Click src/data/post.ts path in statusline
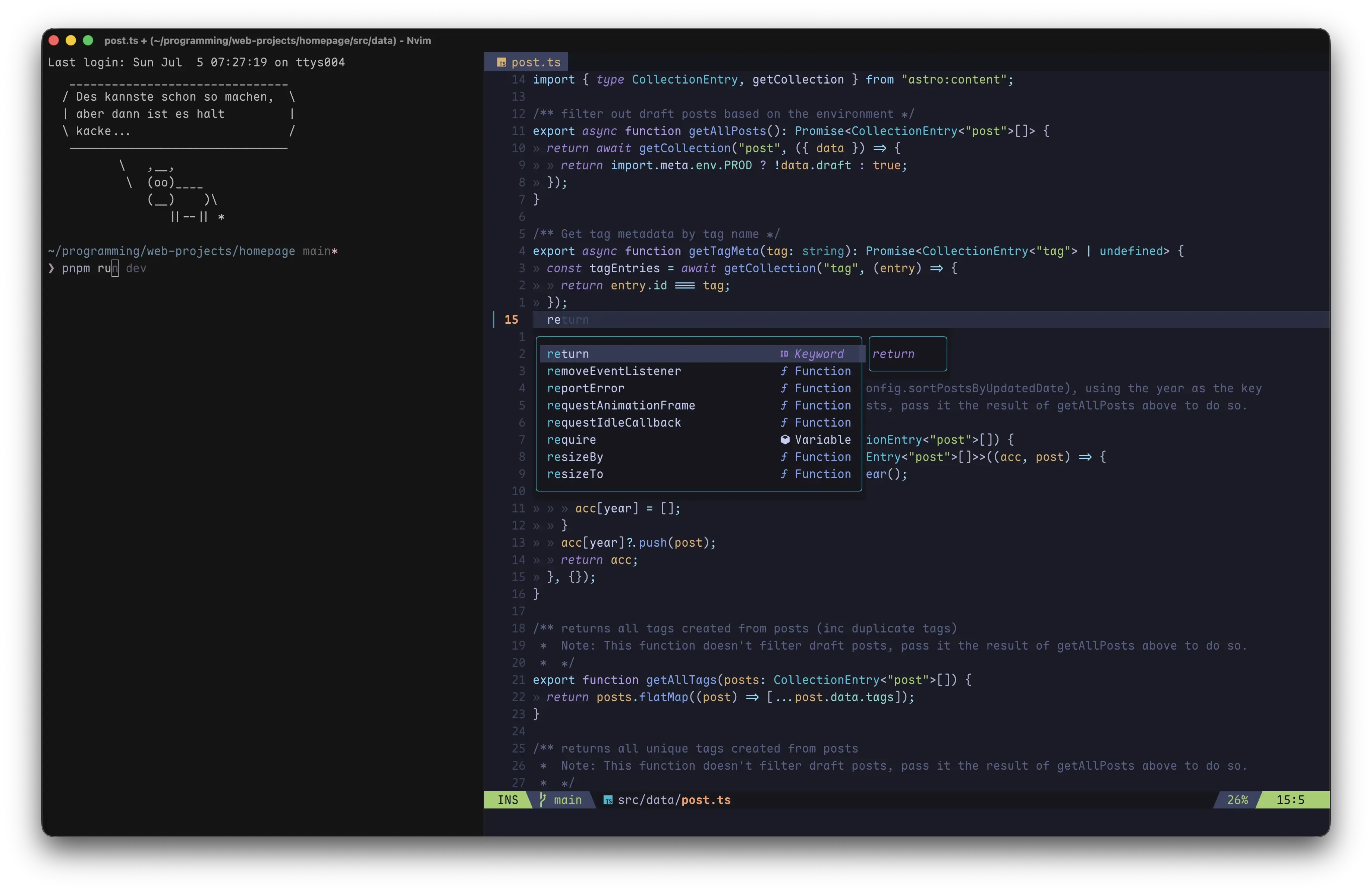 click(x=674, y=800)
